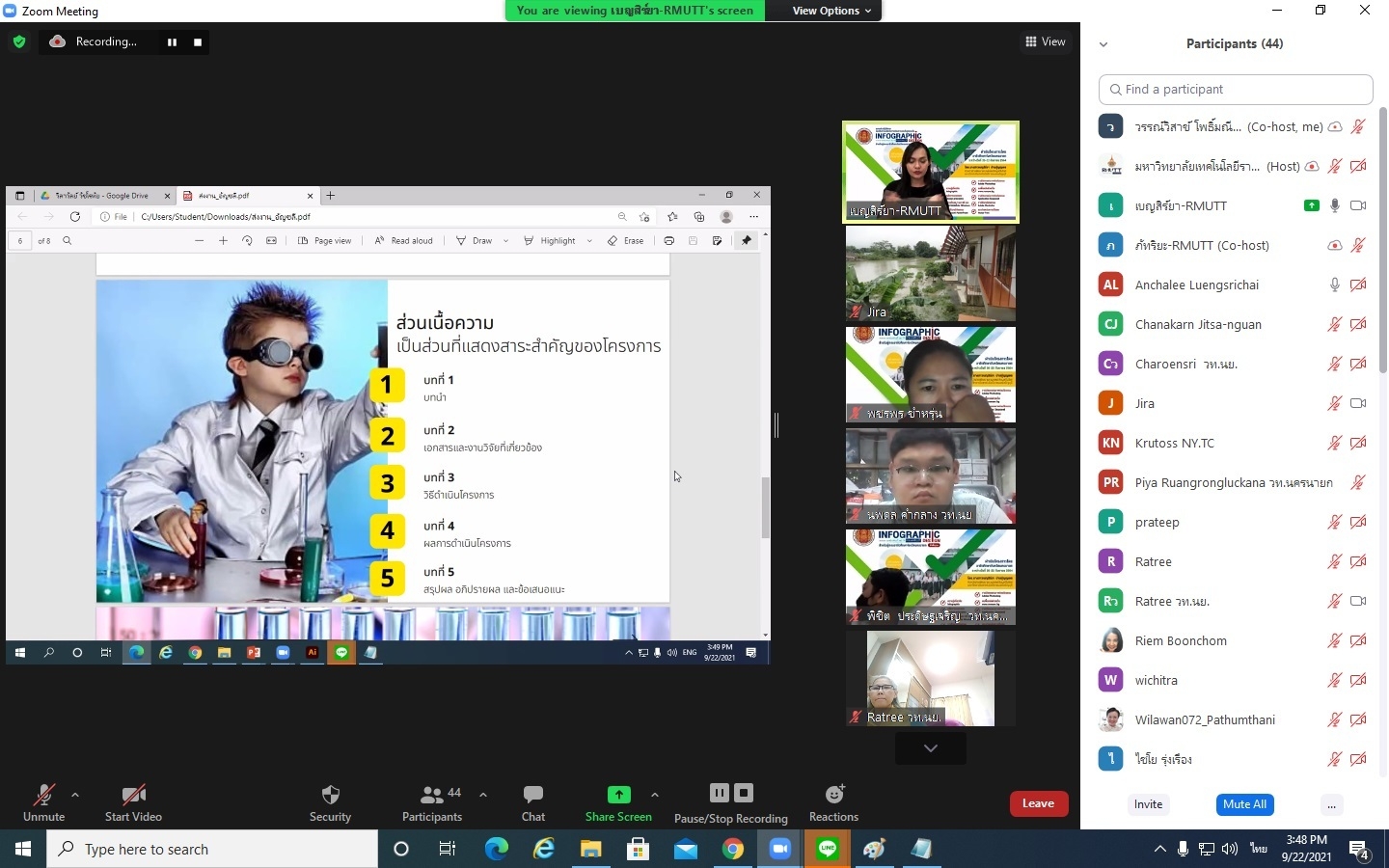1389x868 pixels.
Task: Open caret menu beside Participants button
Action: [483, 795]
